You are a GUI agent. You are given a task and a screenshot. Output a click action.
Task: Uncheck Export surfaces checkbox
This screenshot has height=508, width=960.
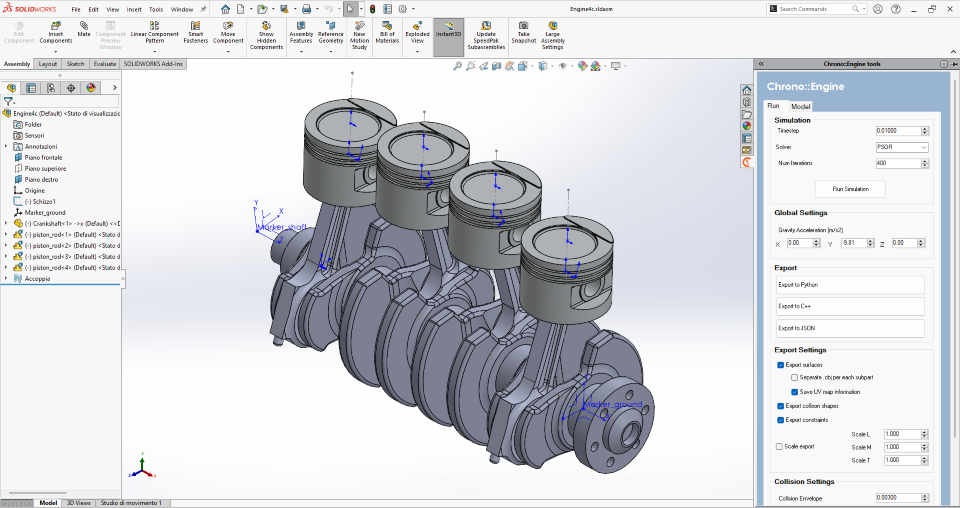[x=781, y=365]
